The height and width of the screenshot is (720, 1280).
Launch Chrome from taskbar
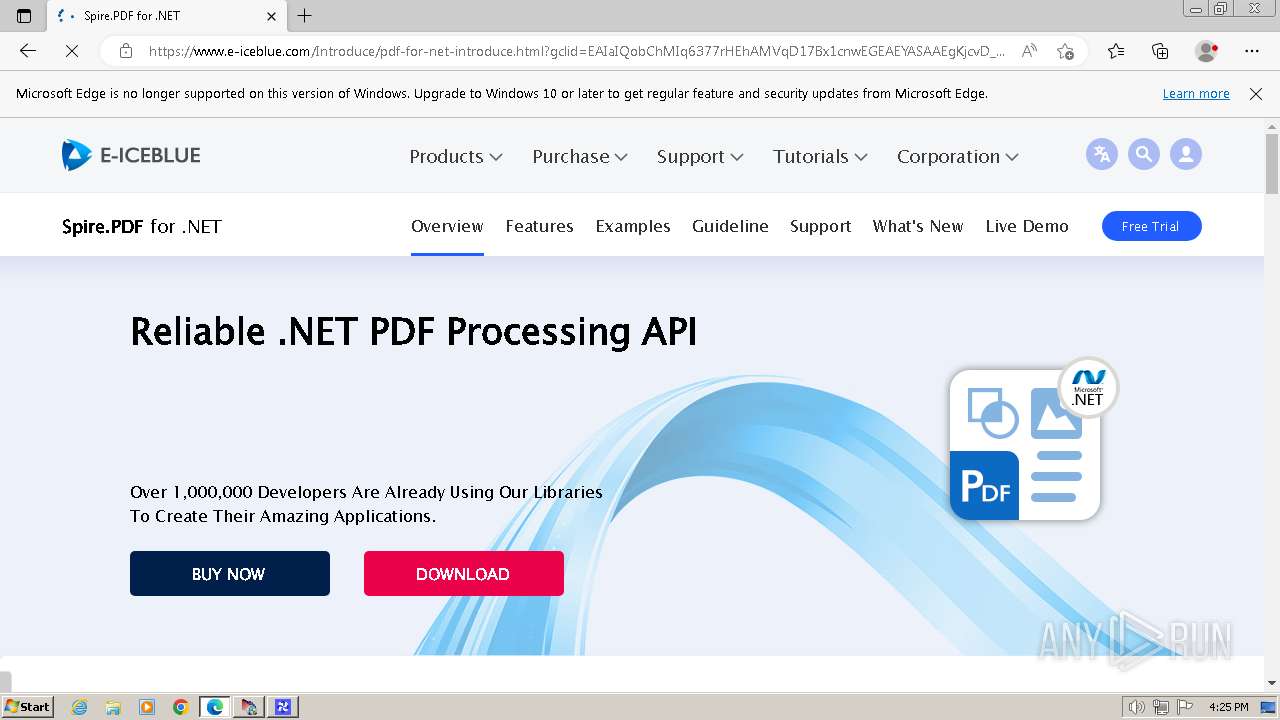(181, 707)
